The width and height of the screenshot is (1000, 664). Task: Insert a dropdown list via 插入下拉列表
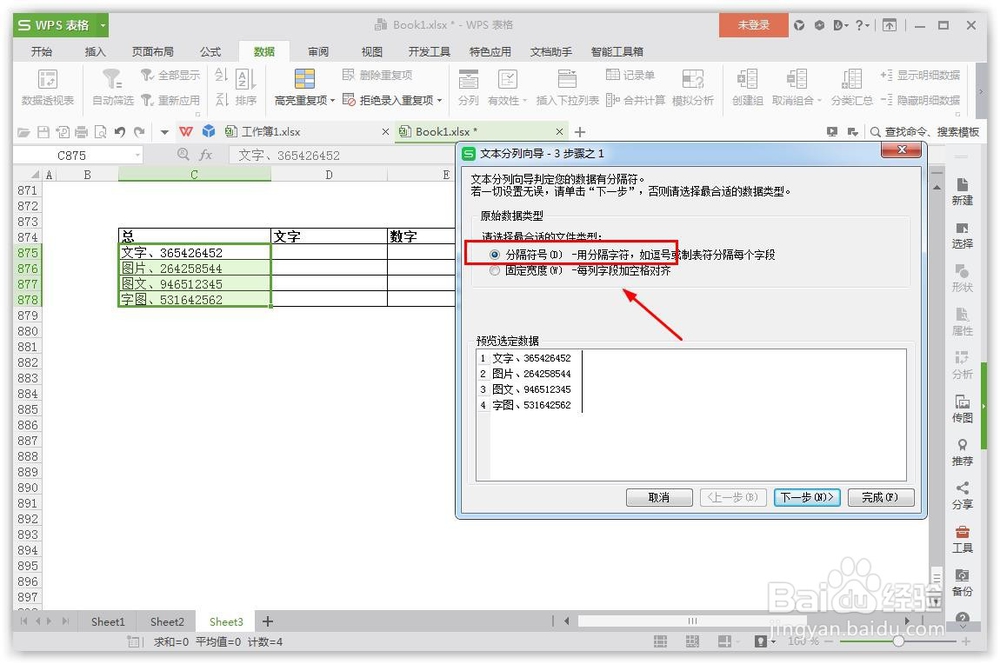click(x=567, y=86)
